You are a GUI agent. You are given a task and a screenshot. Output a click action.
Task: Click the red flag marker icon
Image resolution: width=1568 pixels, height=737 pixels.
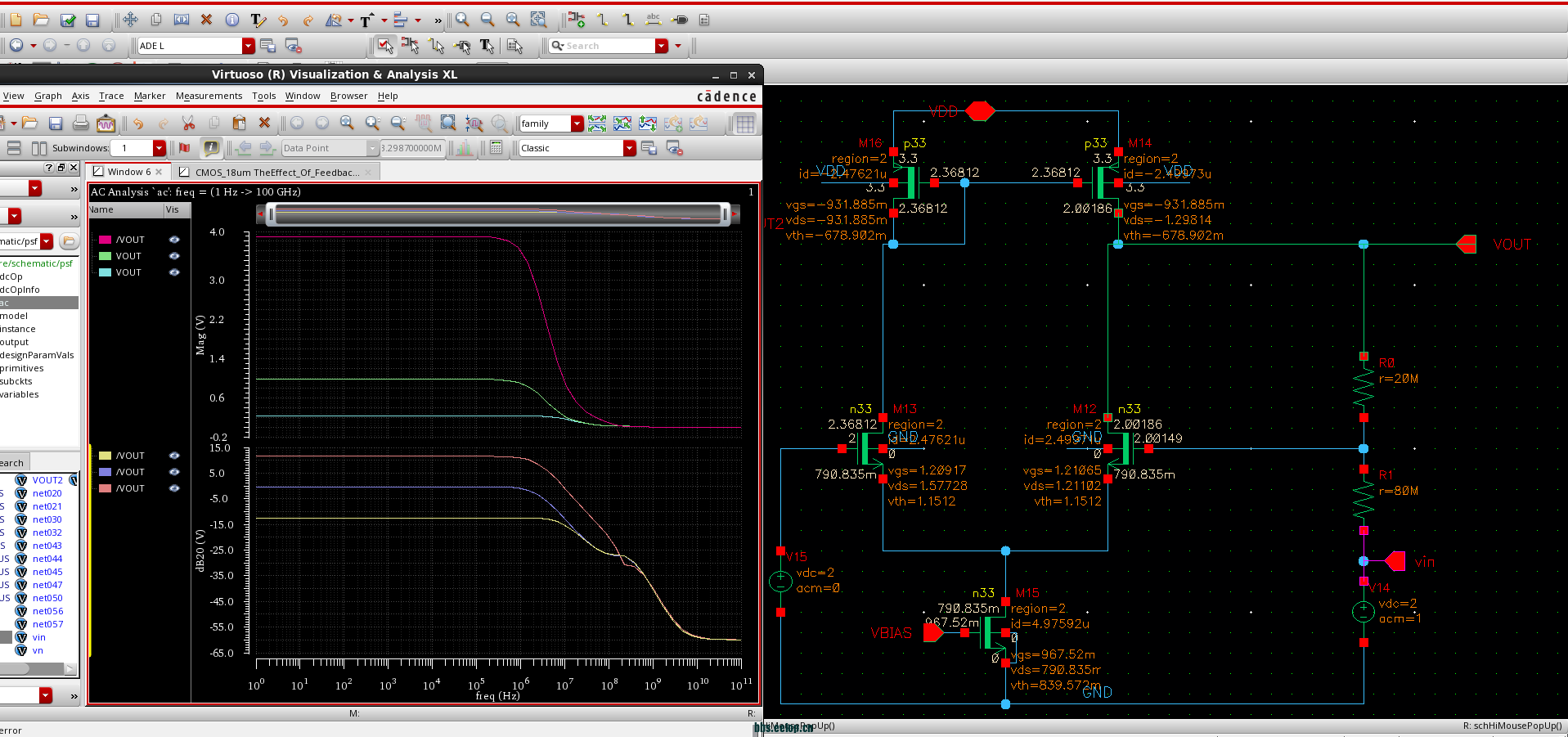(x=185, y=148)
